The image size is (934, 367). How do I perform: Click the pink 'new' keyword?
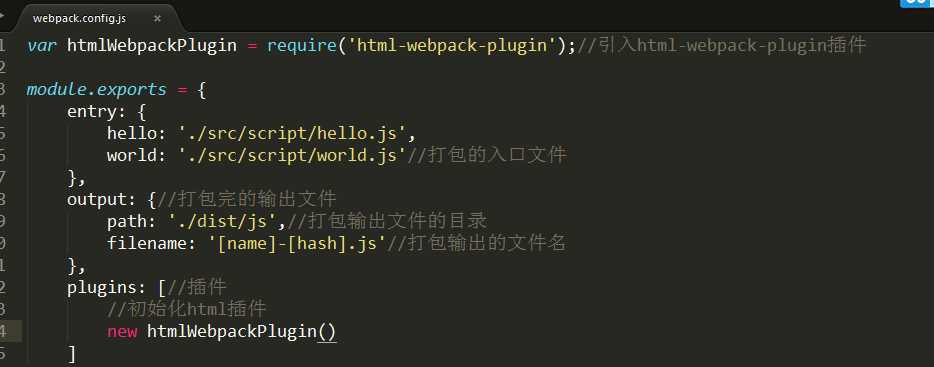coord(122,331)
